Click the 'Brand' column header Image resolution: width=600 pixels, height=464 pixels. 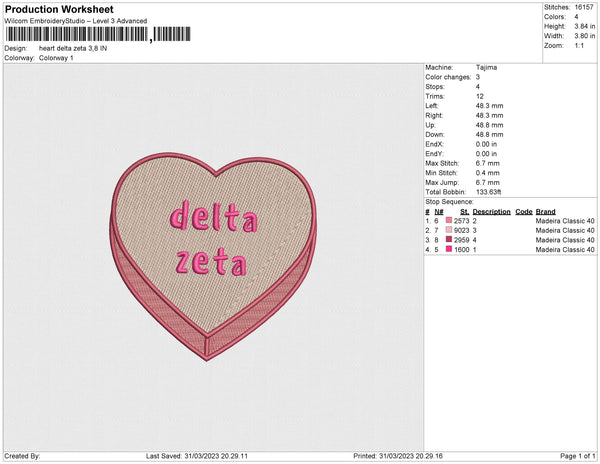pos(545,212)
